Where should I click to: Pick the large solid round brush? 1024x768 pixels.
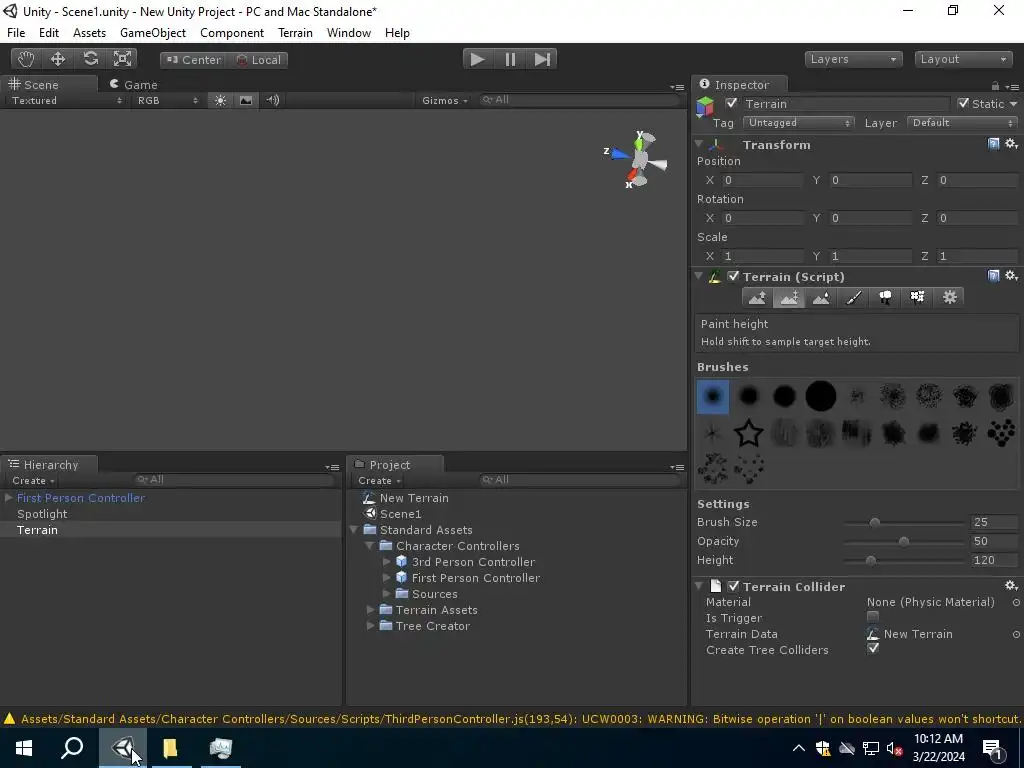pos(820,396)
